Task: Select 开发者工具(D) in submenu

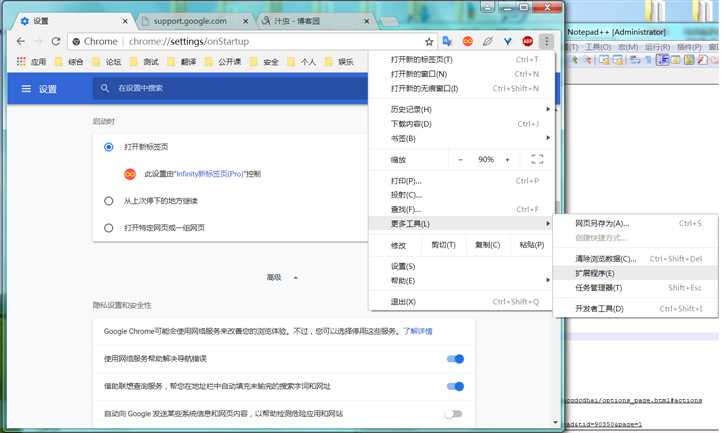Action: [635, 308]
